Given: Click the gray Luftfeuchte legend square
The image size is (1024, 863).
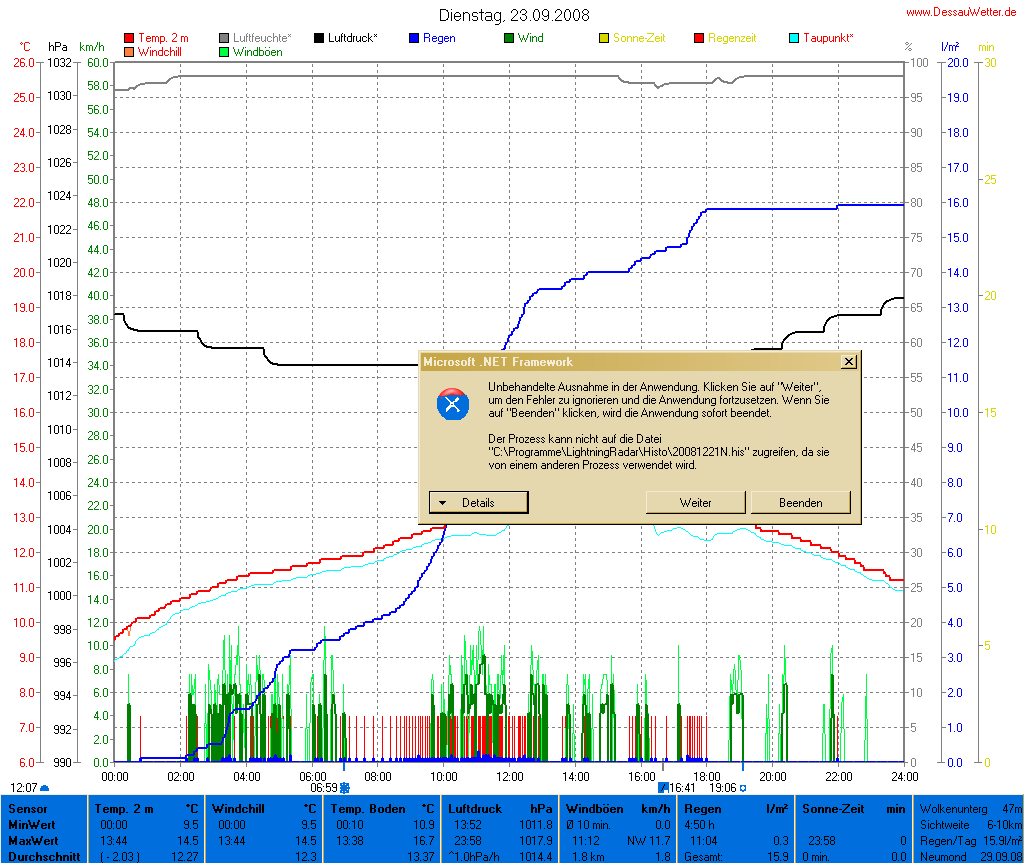Looking at the screenshot, I should coord(225,38).
